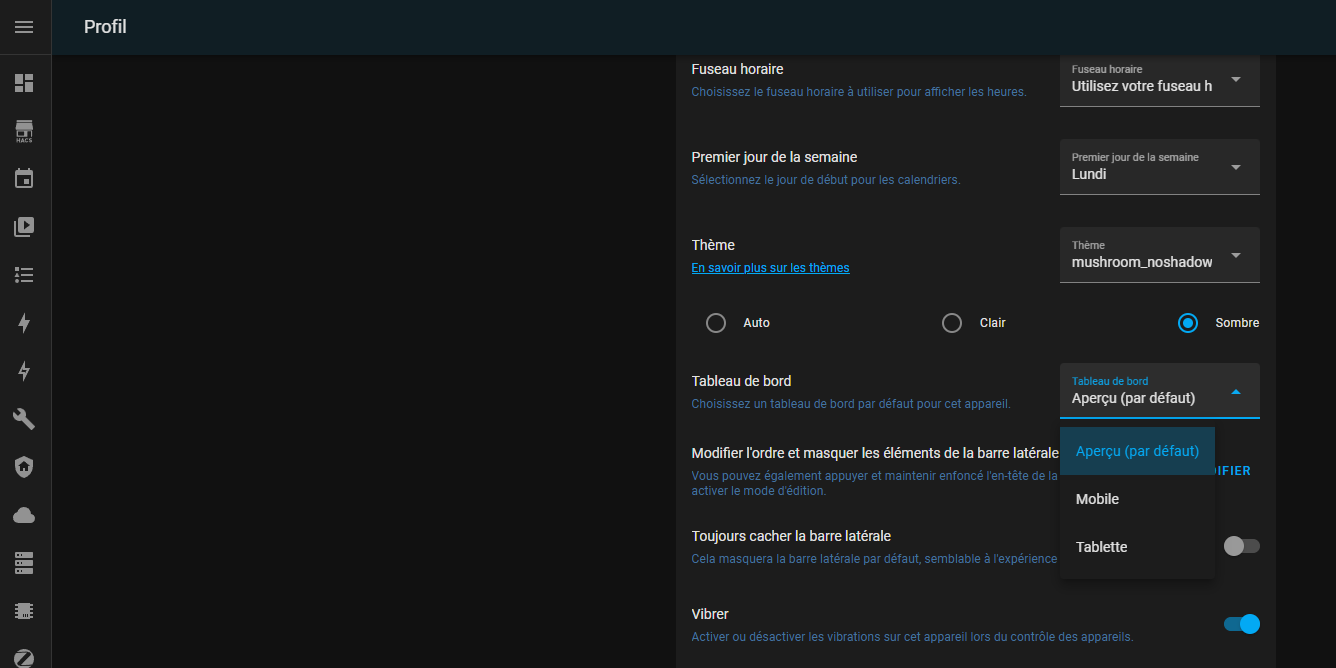
Task: Open the cloud icon in sidebar
Action: (24, 515)
